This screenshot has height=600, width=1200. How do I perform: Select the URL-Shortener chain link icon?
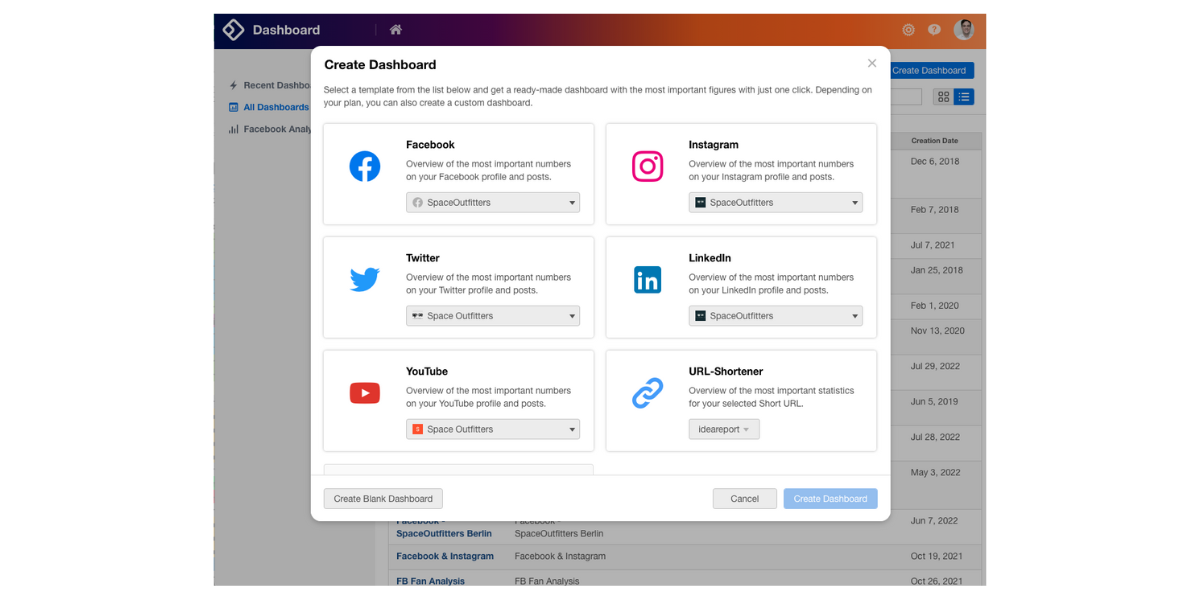(648, 393)
